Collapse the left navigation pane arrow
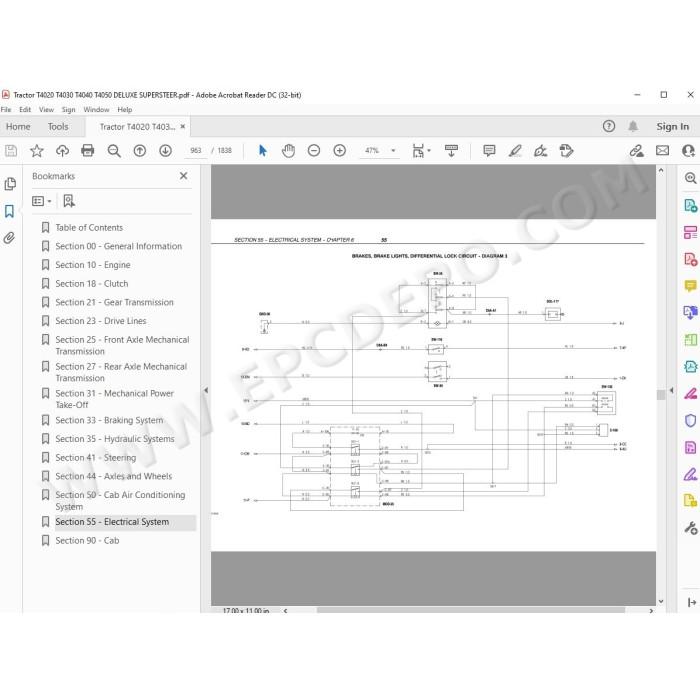Image resolution: width=700 pixels, height=700 pixels. [206, 390]
